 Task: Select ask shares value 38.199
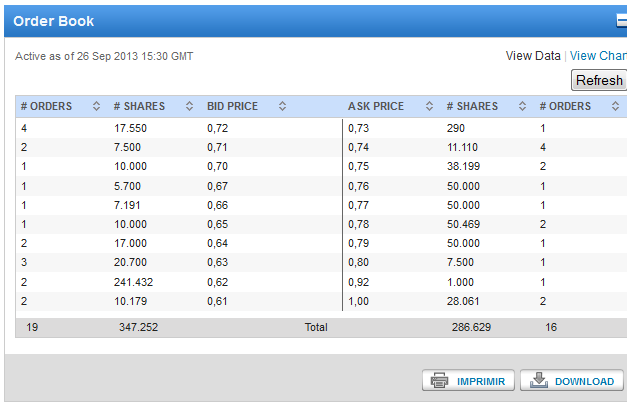pos(463,166)
